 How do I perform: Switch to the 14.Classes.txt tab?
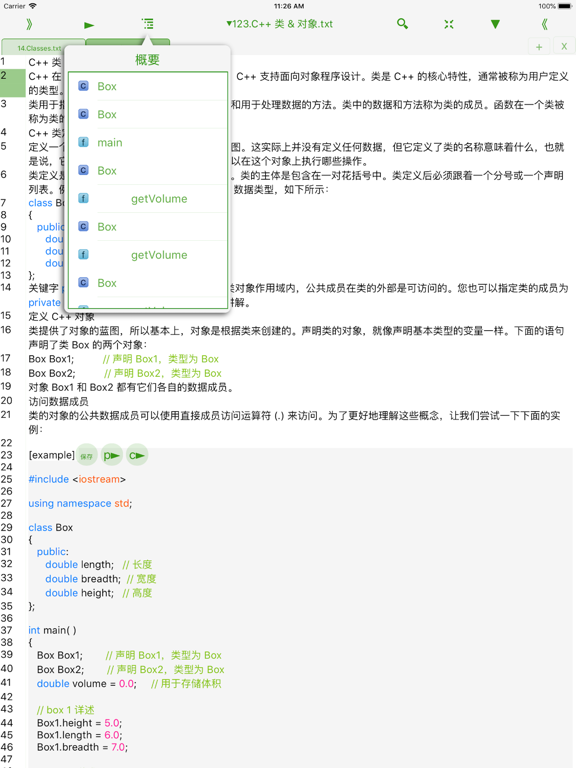pos(42,48)
